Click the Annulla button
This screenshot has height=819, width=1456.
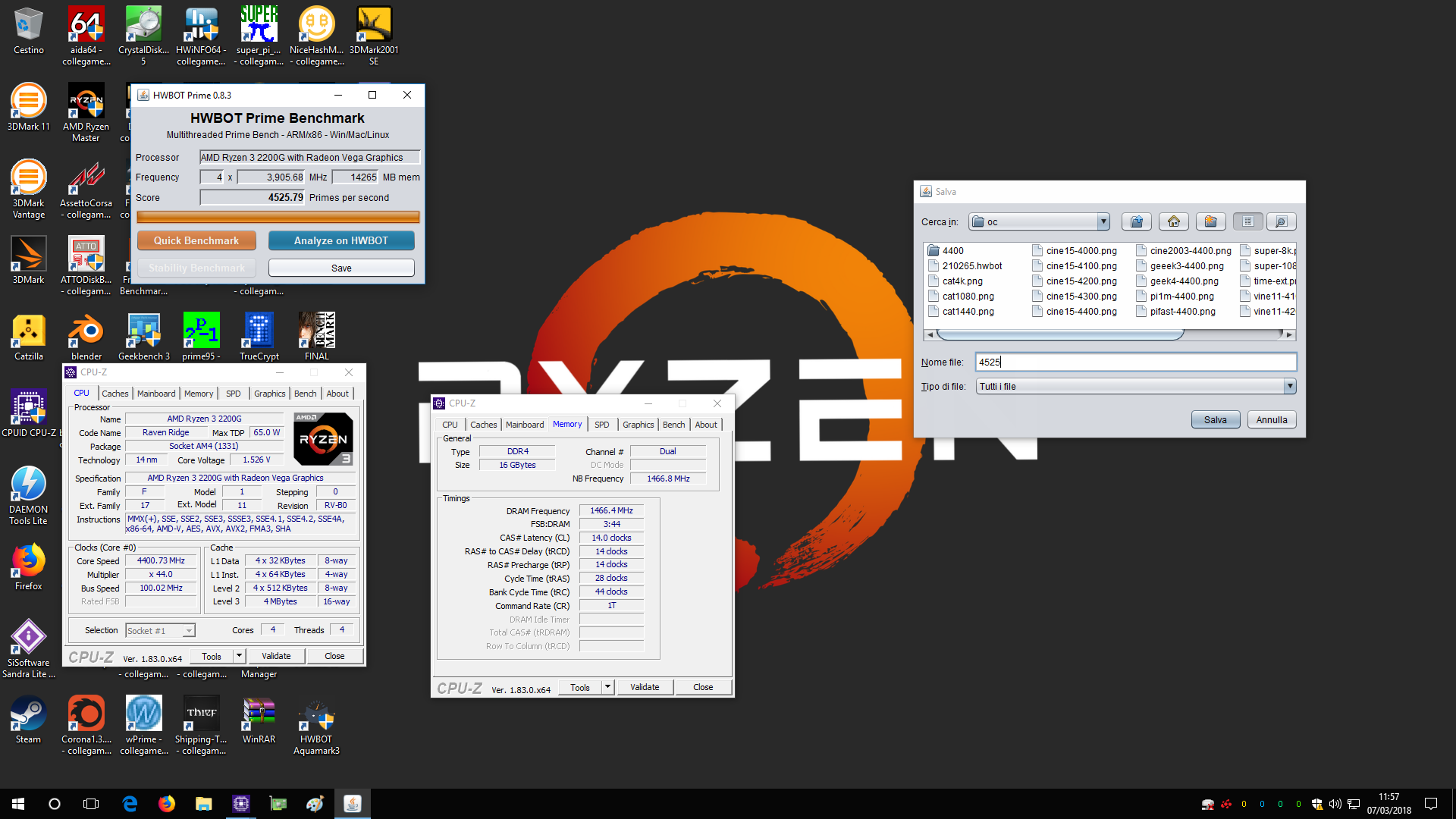pyautogui.click(x=1272, y=419)
